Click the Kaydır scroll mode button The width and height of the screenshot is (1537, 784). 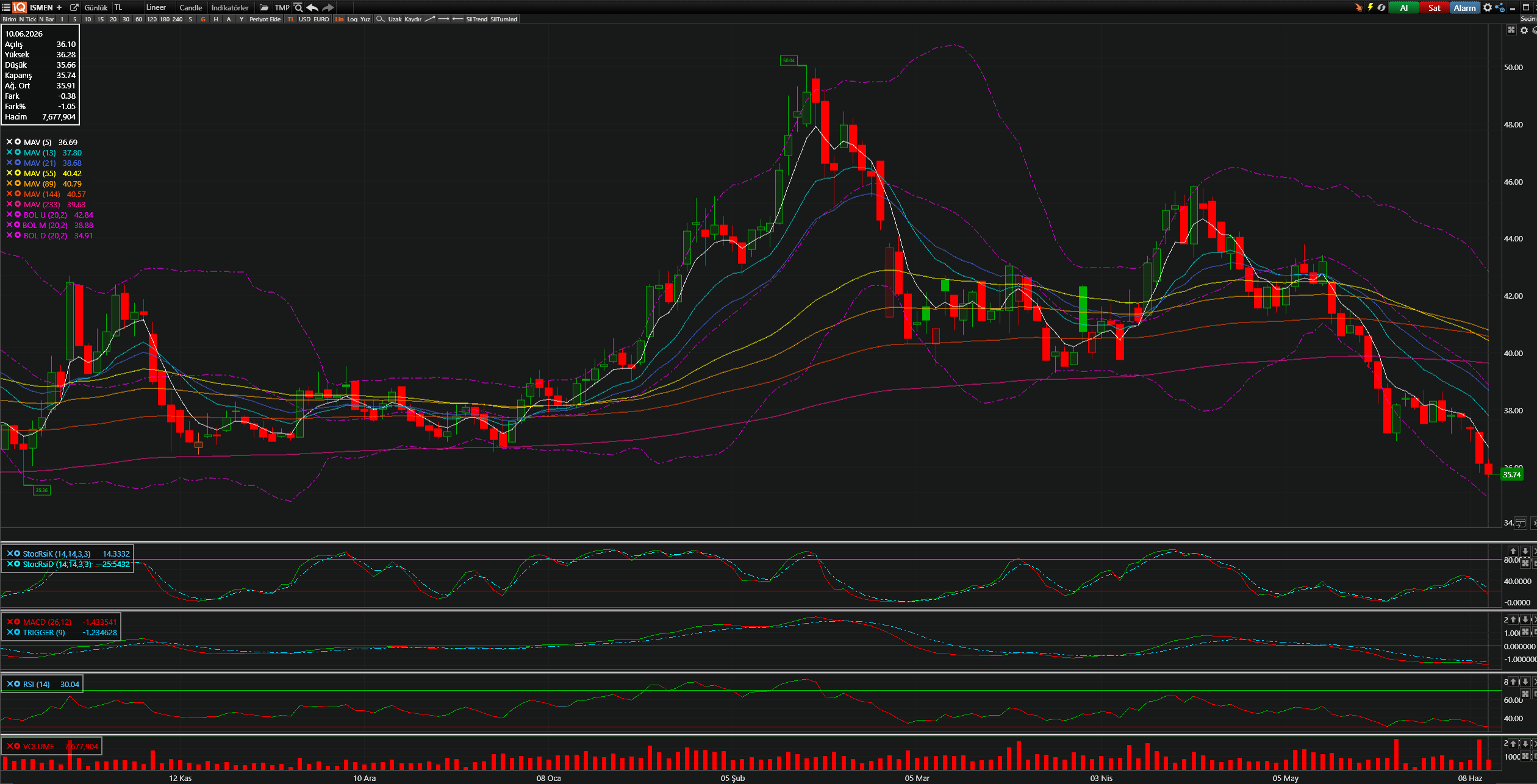[413, 19]
